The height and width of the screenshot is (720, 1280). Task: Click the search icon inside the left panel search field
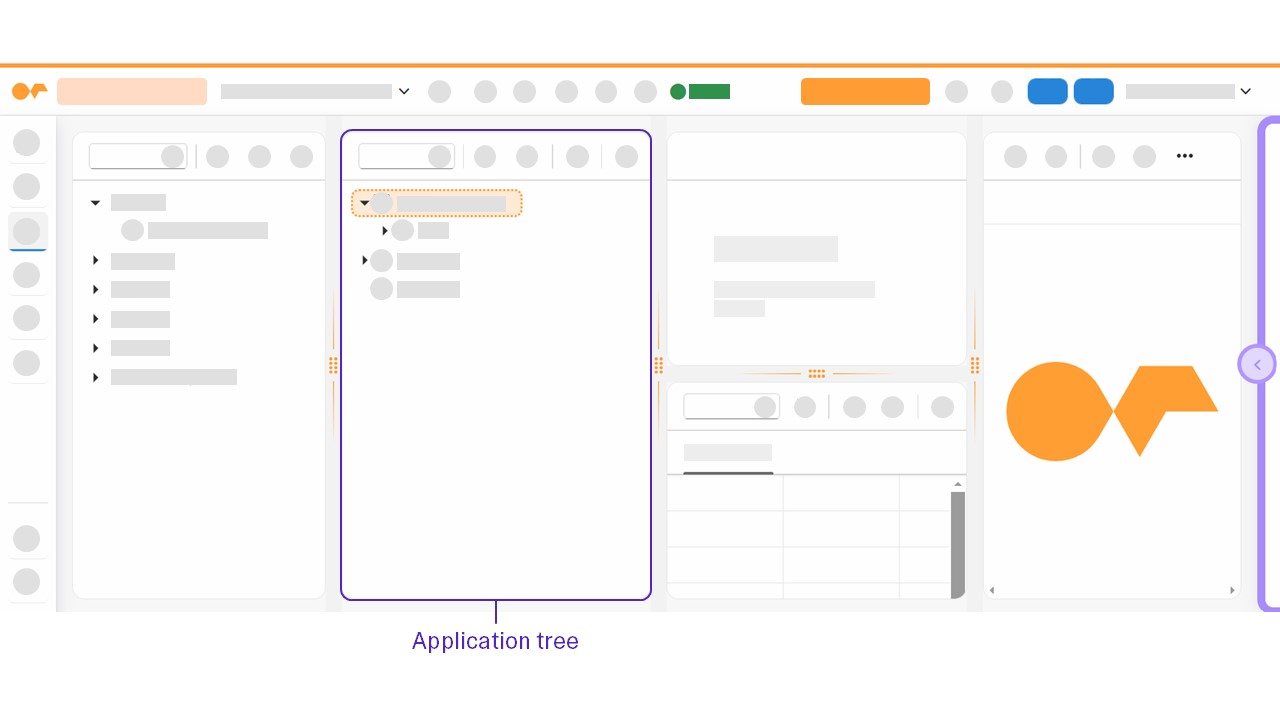pos(172,156)
